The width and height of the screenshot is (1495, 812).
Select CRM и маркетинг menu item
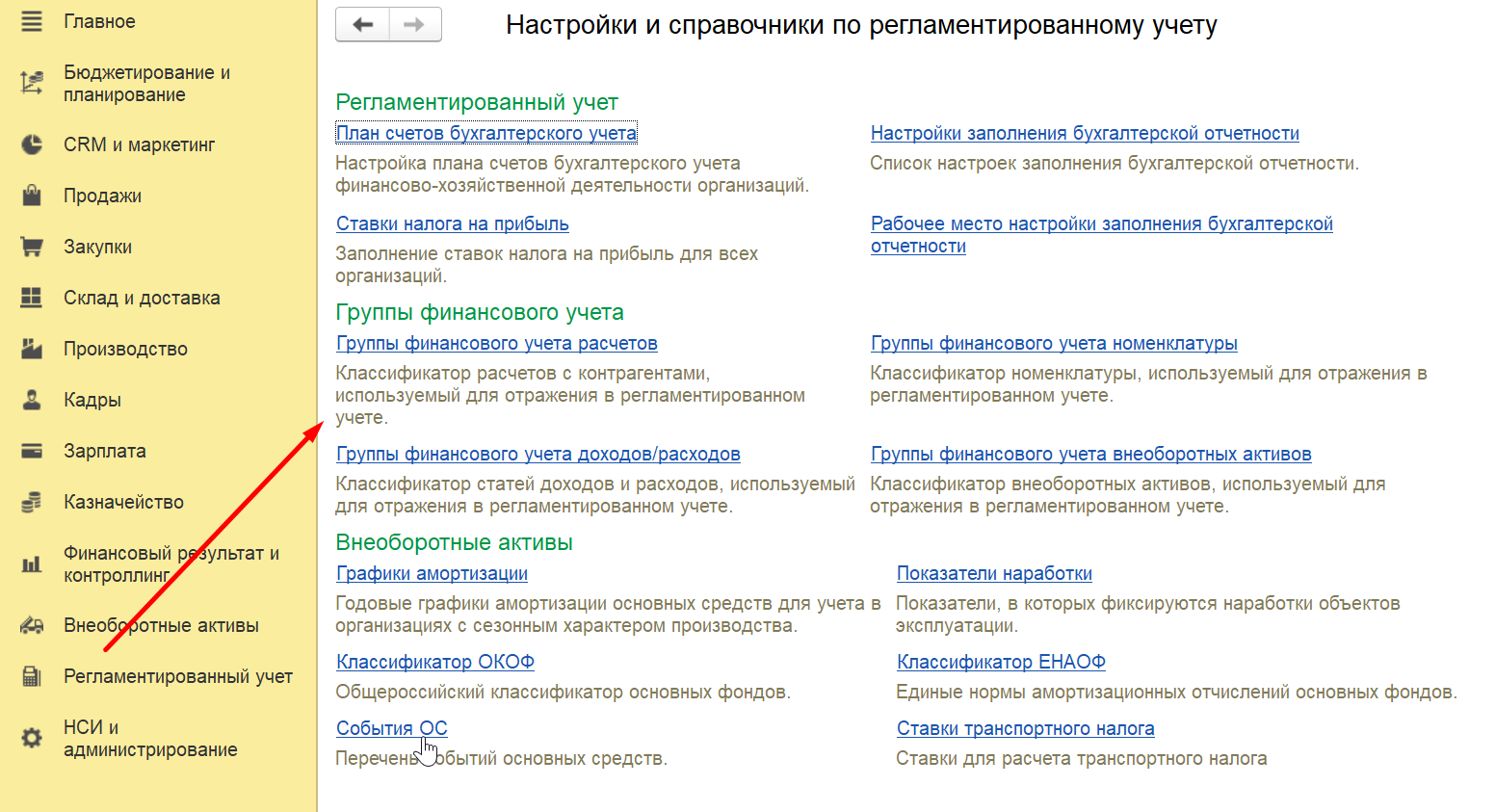139,144
